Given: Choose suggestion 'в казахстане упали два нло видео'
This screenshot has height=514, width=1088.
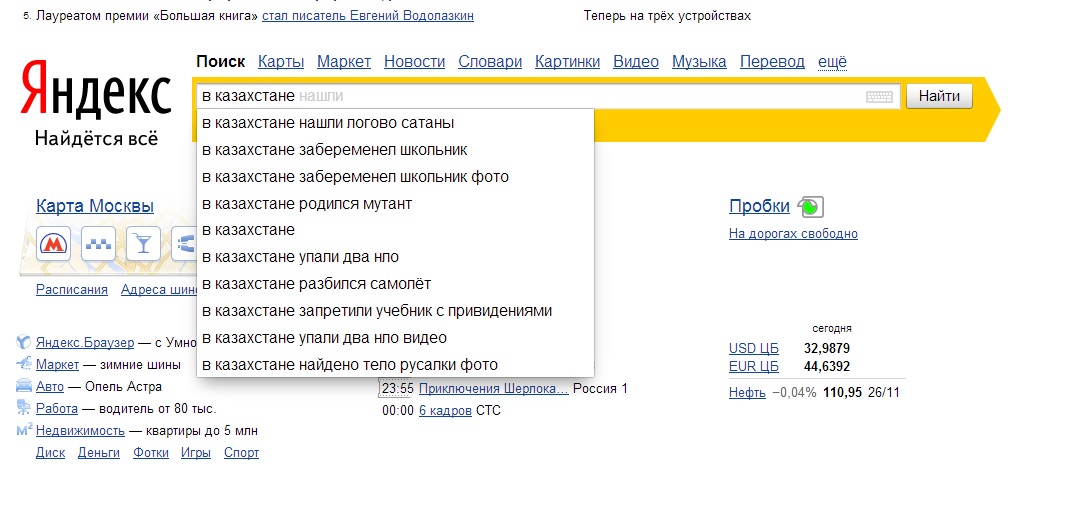Looking at the screenshot, I should [x=396, y=338].
